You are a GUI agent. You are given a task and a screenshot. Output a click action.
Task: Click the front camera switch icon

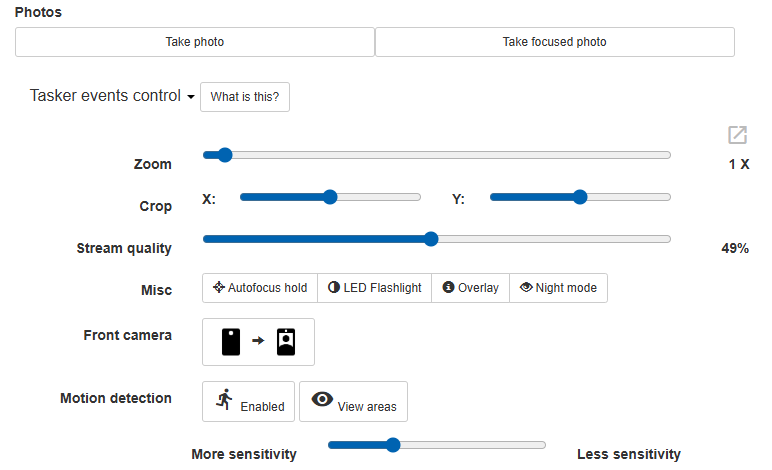click(x=258, y=342)
